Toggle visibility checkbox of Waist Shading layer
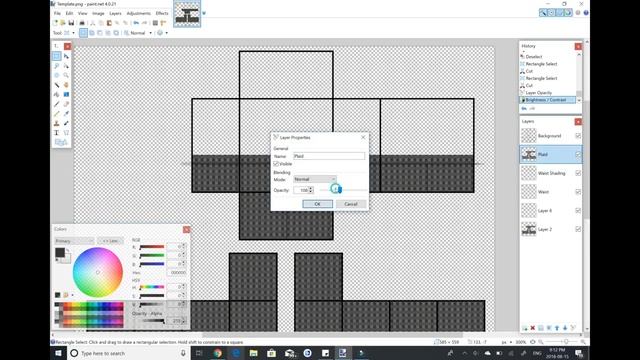 (x=578, y=173)
